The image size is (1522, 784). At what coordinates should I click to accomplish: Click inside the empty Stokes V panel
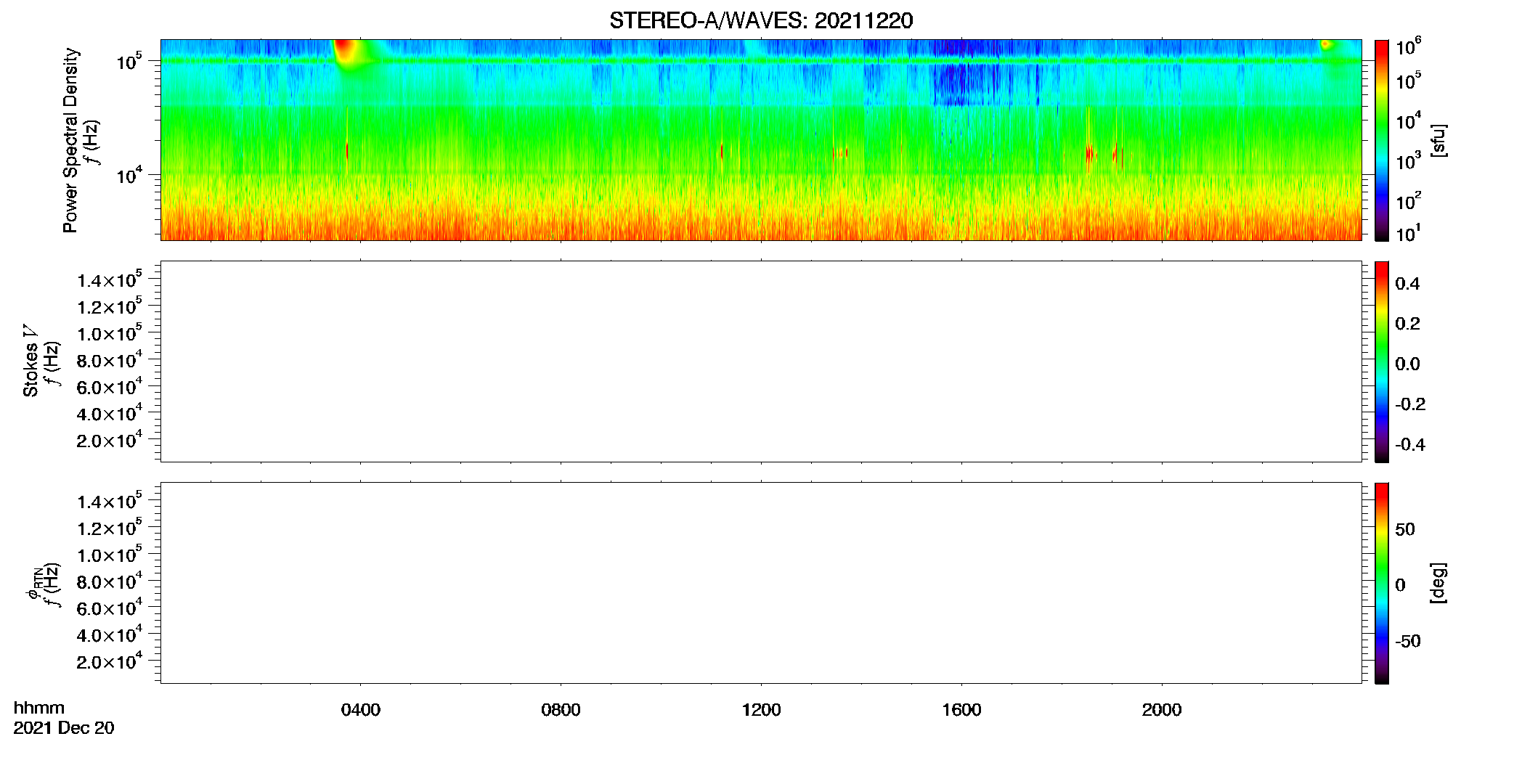click(761, 362)
